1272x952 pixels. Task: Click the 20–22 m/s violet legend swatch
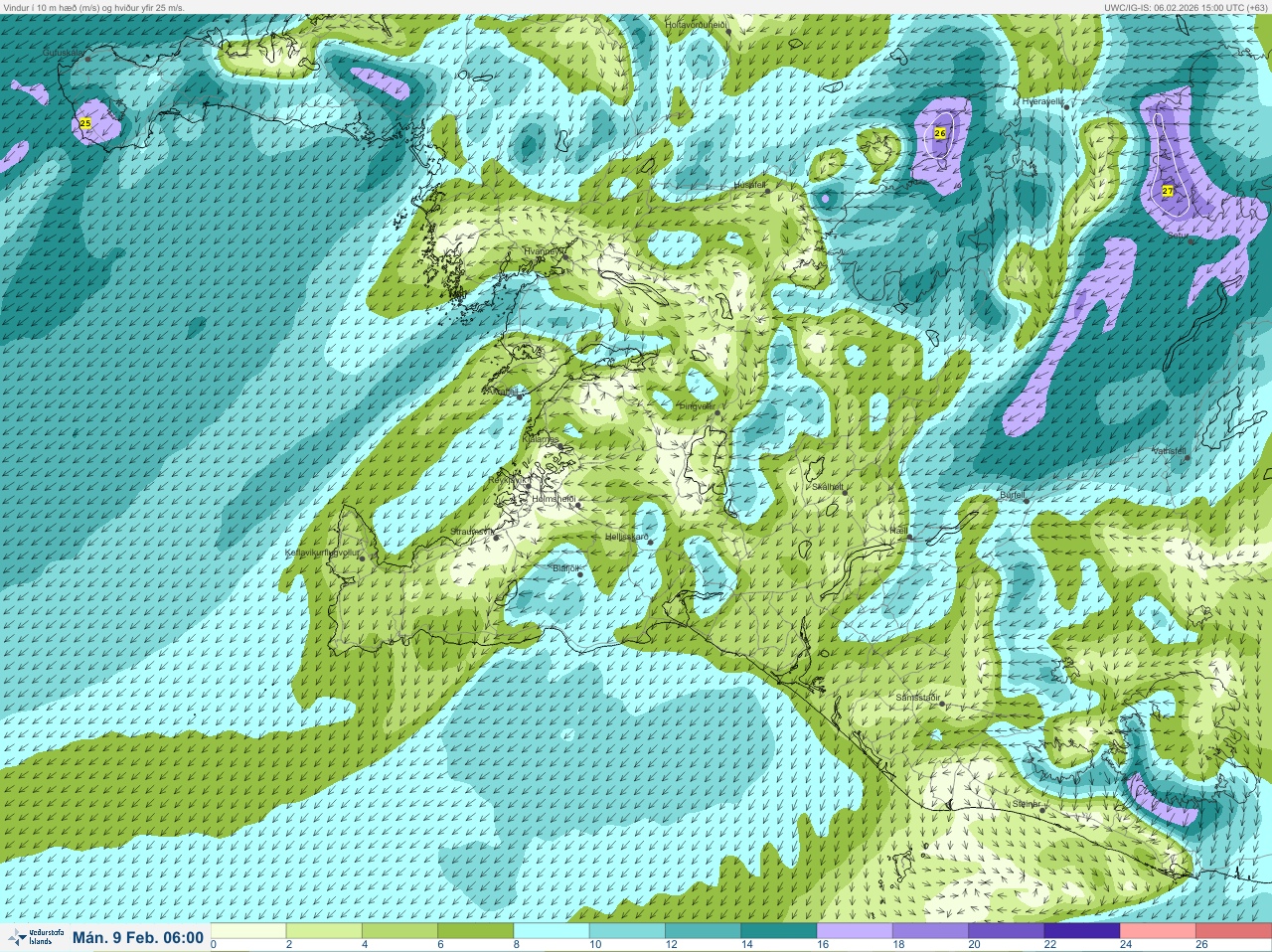tap(1006, 931)
